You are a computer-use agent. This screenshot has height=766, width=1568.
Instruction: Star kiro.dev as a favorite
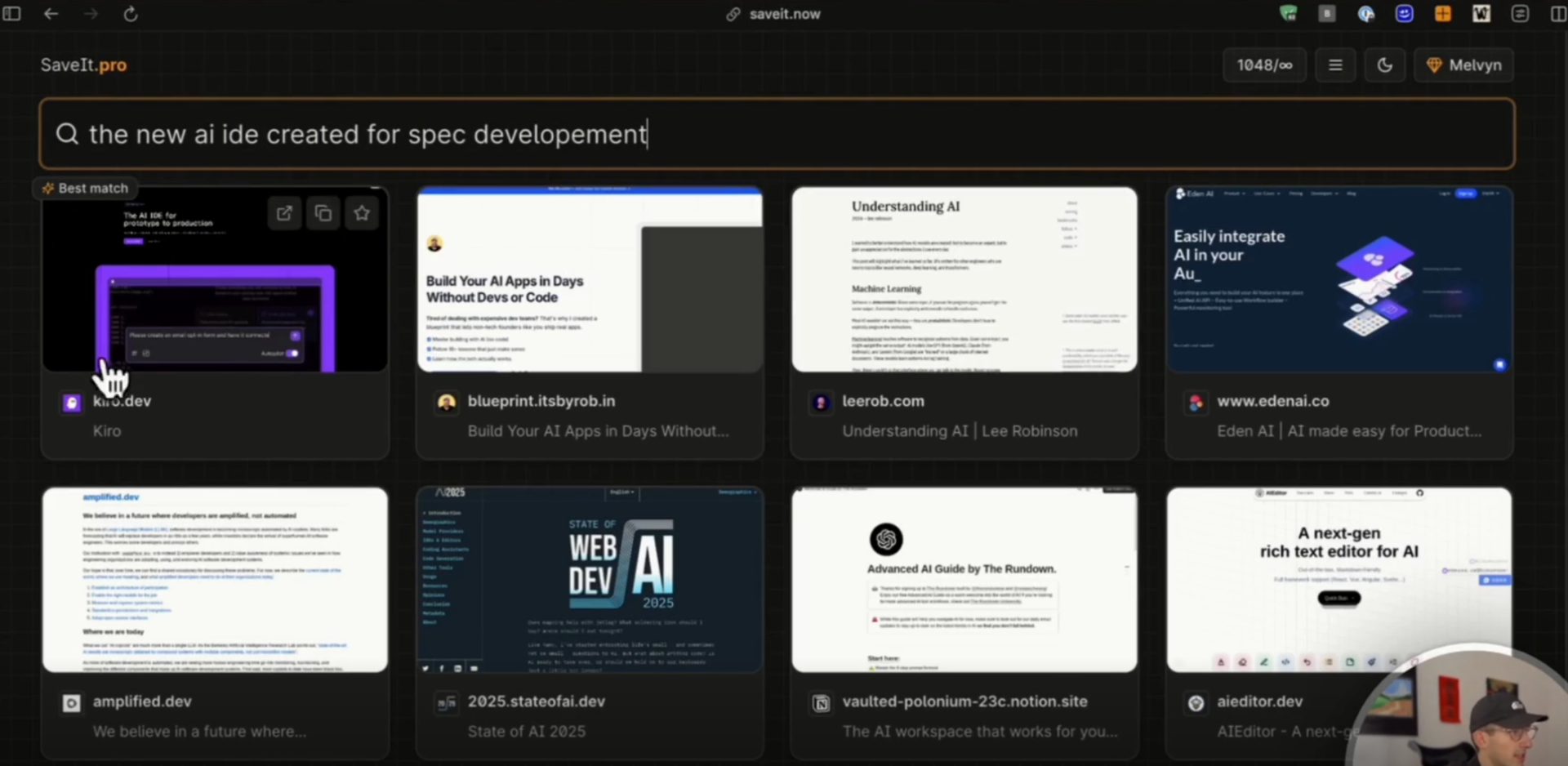click(x=362, y=213)
